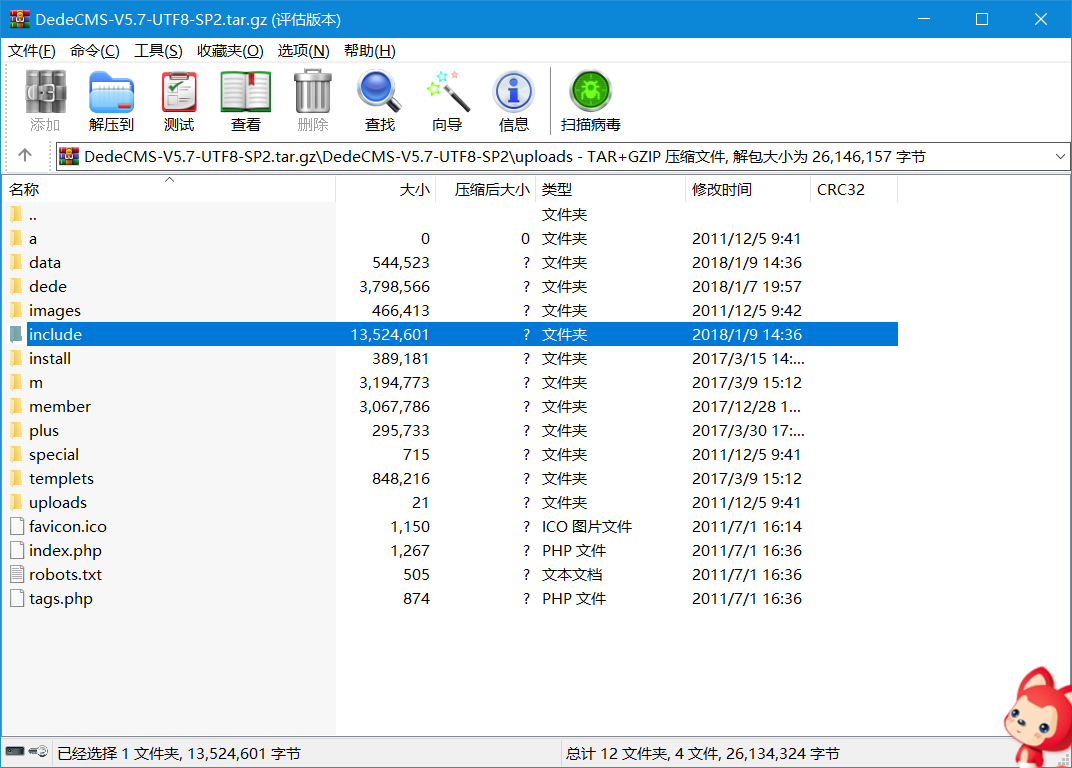
Task: Click the '文本文档' type cell
Action: 572,574
